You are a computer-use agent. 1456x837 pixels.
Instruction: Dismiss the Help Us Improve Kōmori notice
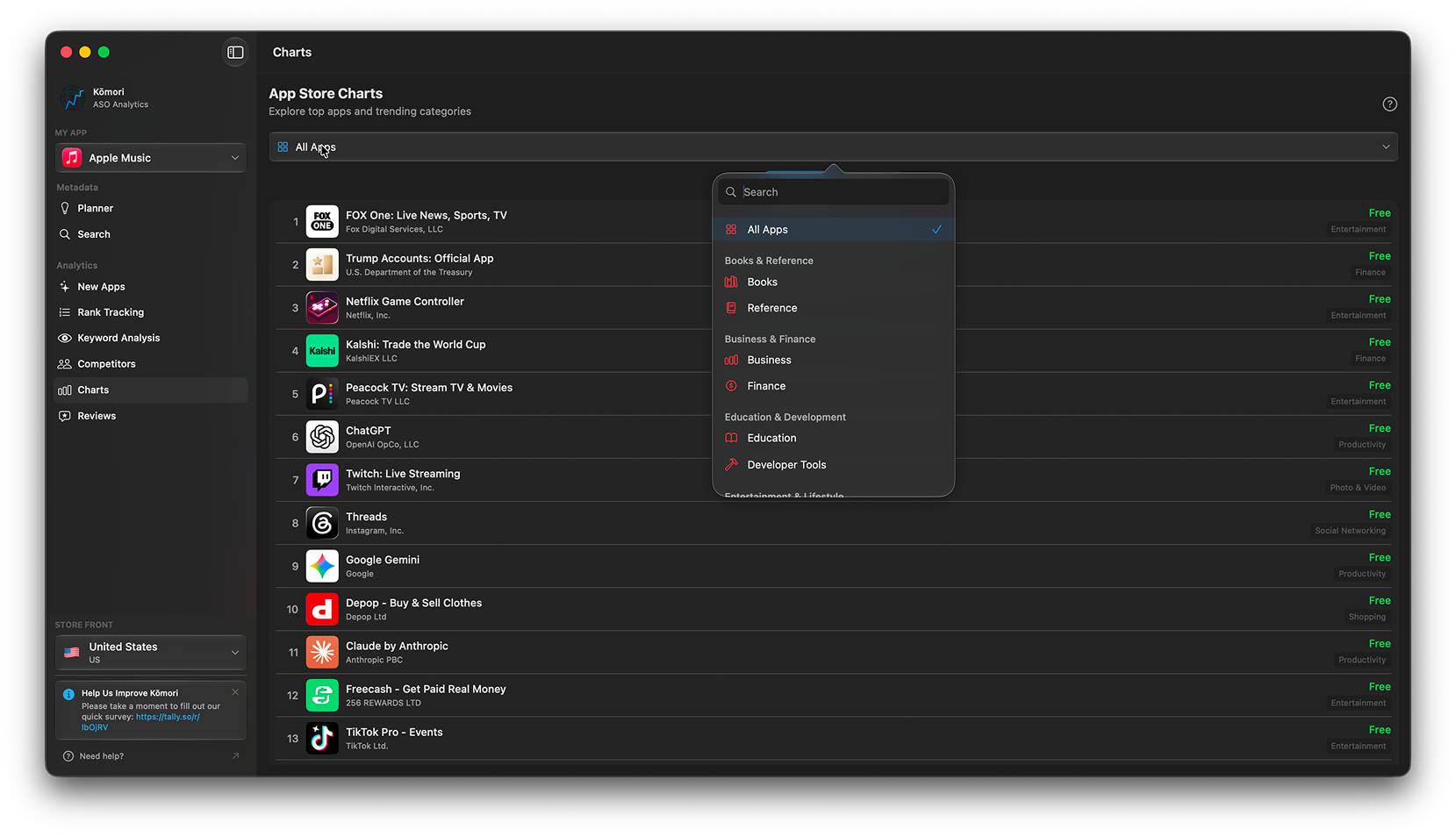[235, 692]
